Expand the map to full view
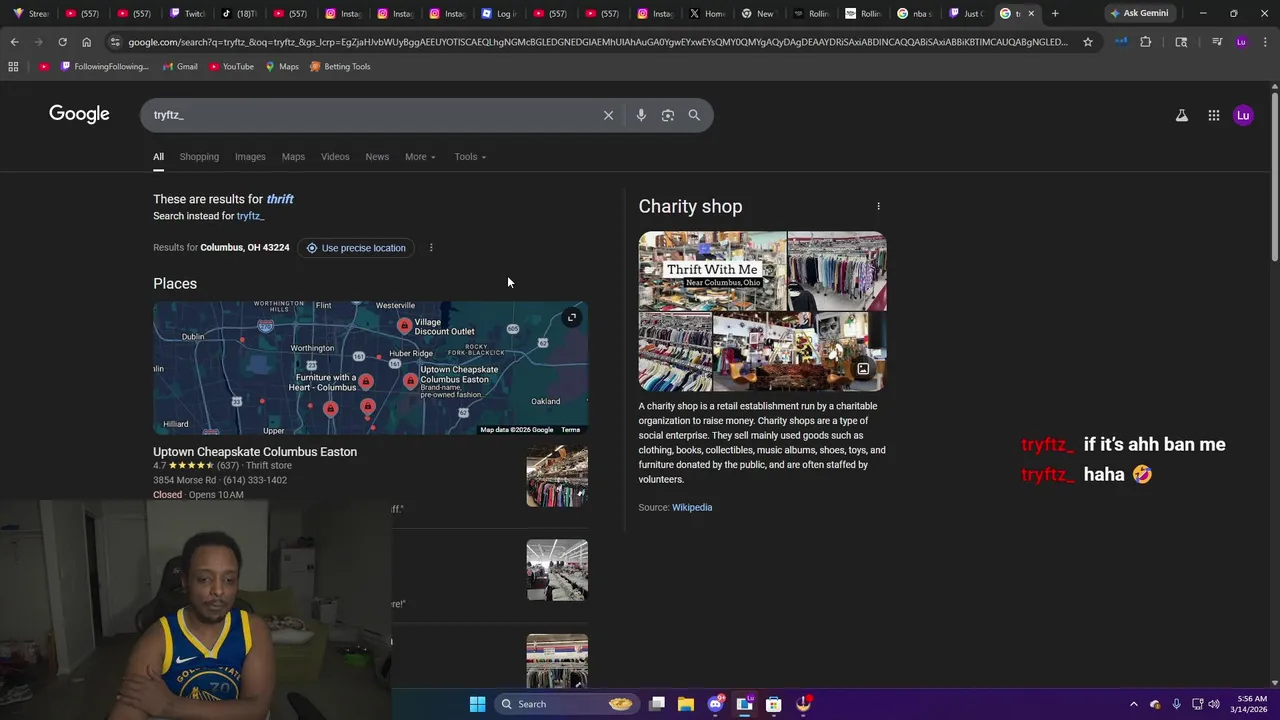Image resolution: width=1280 pixels, height=720 pixels. (571, 318)
